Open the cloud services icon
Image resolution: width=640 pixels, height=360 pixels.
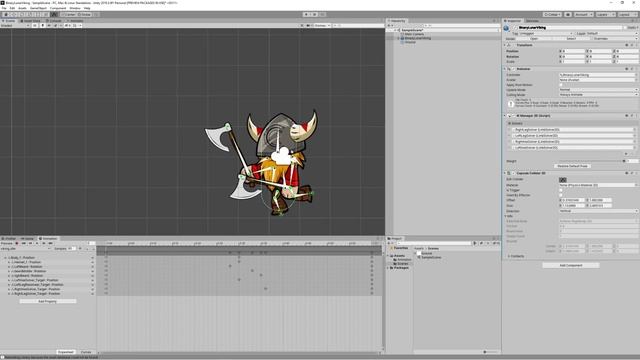pos(568,14)
